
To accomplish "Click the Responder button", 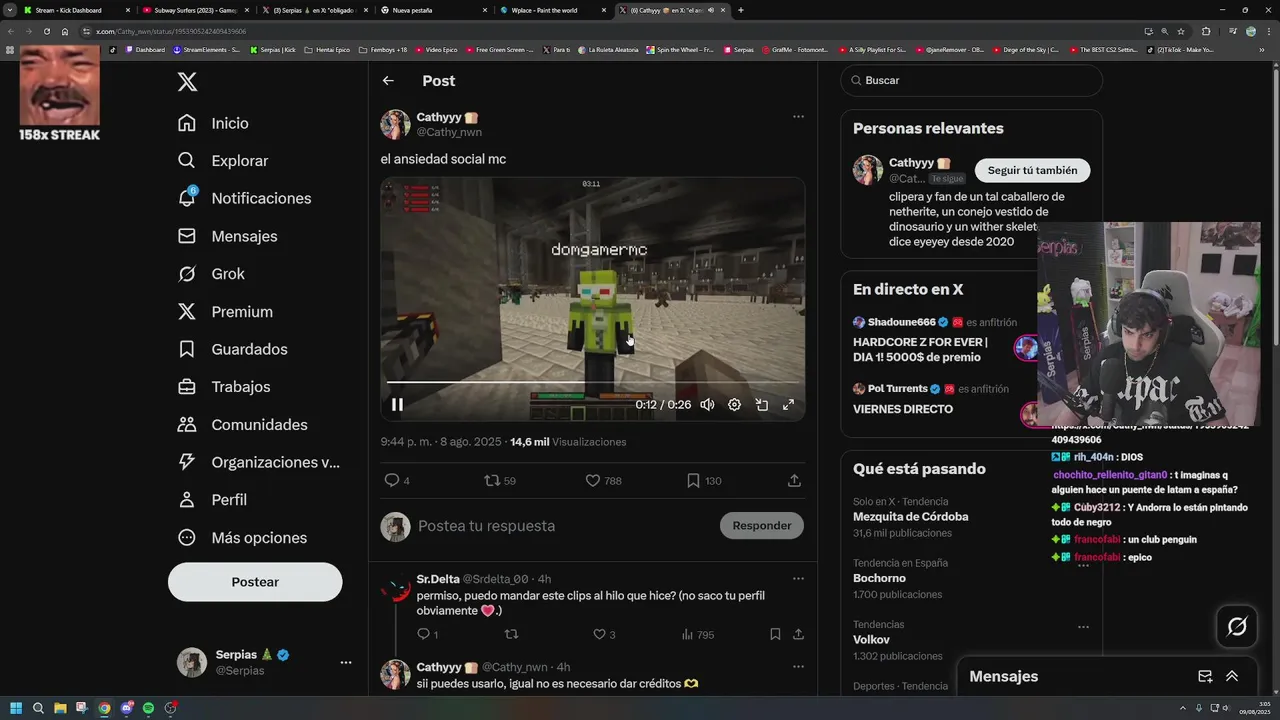I will [762, 526].
